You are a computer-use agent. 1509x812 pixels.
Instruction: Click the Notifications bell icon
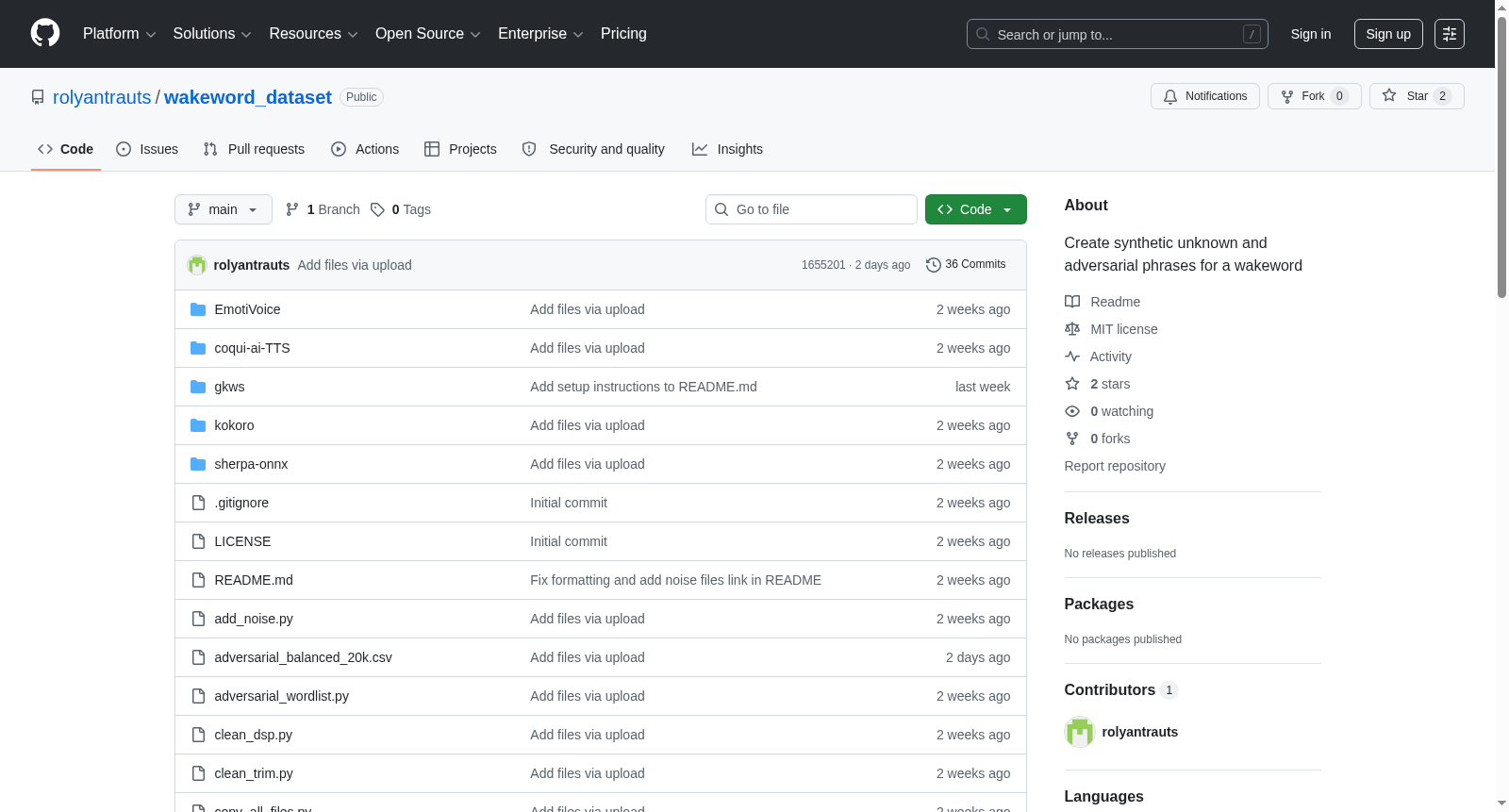point(1170,96)
